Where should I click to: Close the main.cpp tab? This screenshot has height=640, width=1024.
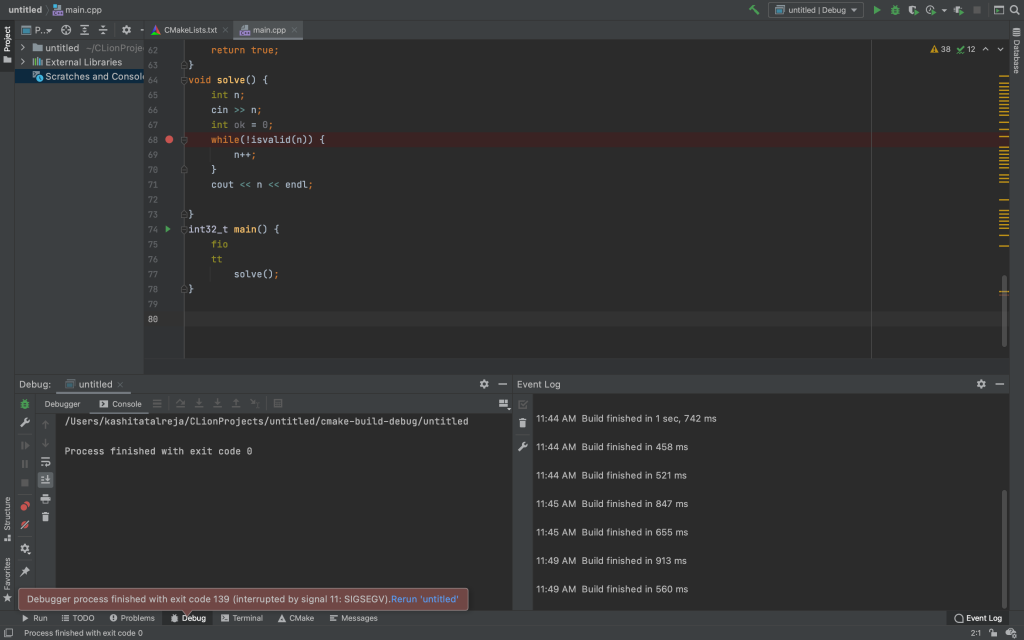pyautogui.click(x=294, y=30)
